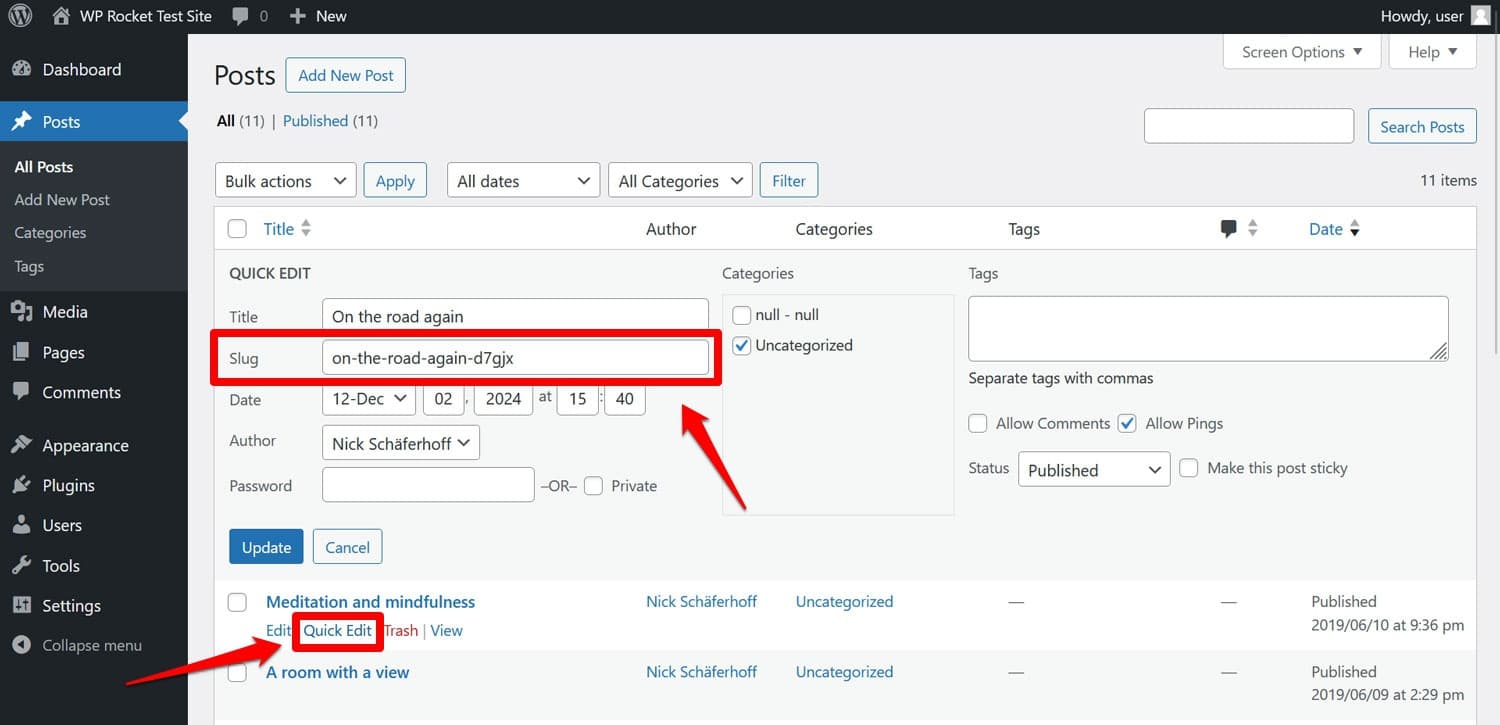Open Categories in sidebar submenu
The width and height of the screenshot is (1500, 725).
[50, 233]
